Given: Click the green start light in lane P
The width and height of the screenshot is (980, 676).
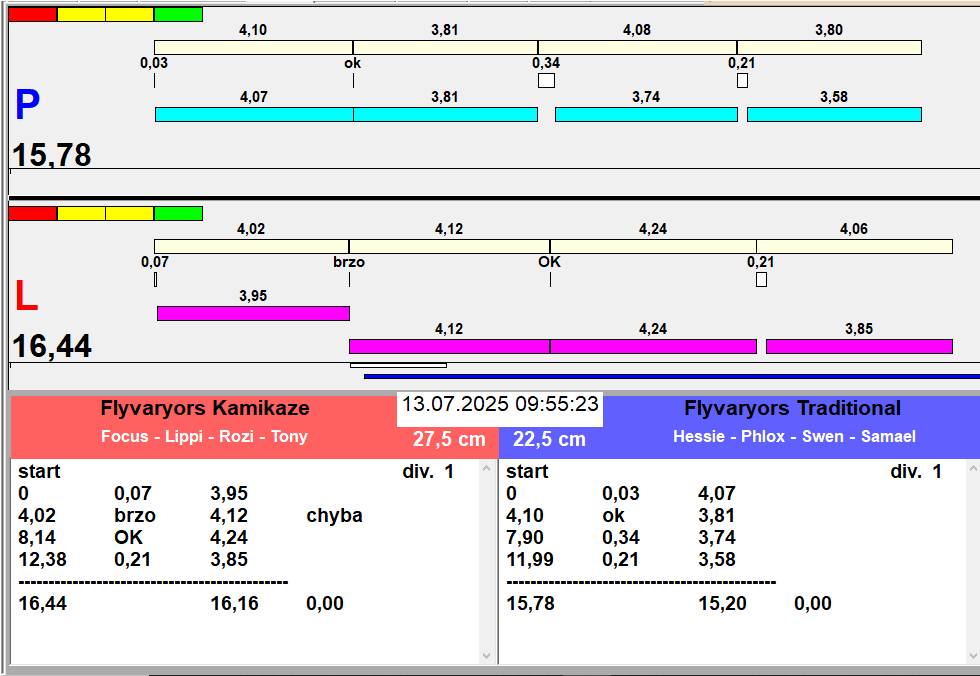Looking at the screenshot, I should click(178, 14).
